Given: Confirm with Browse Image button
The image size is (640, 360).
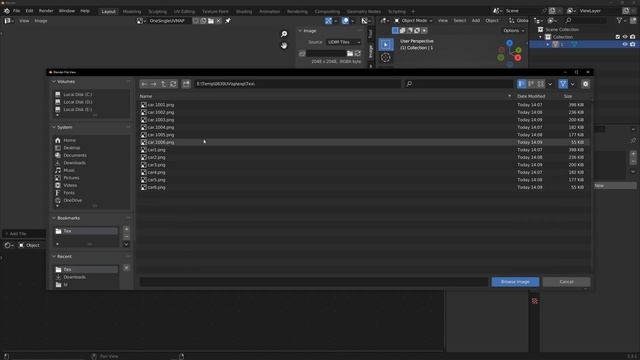Looking at the screenshot, I should click(515, 282).
